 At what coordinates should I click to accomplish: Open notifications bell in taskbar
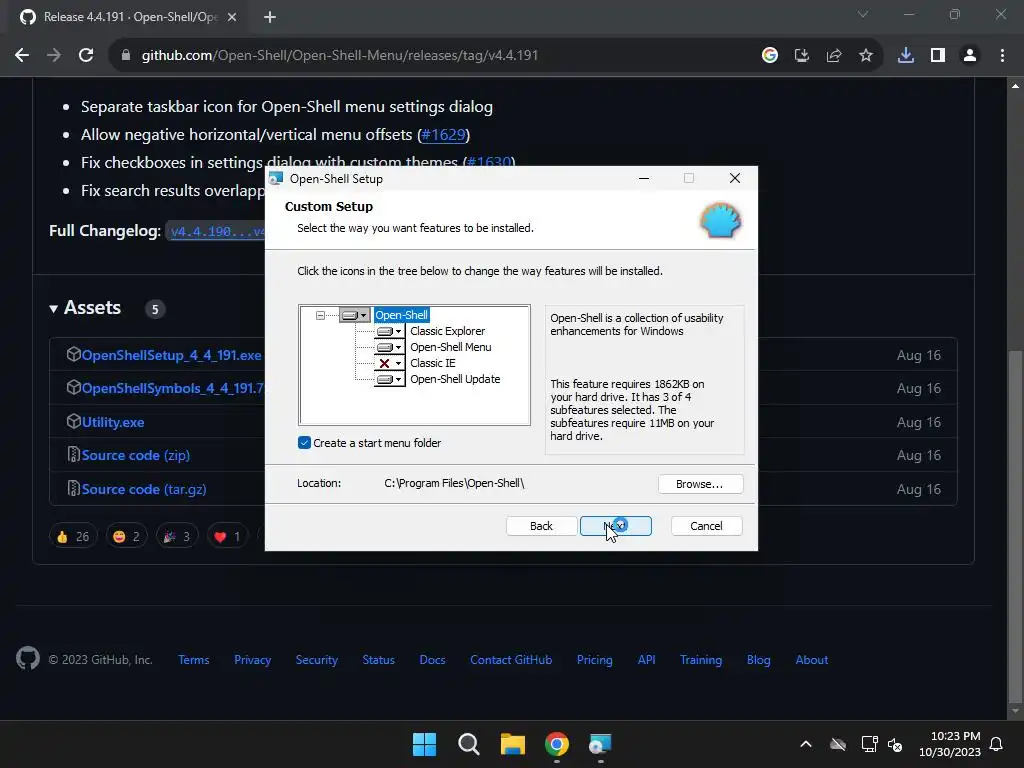point(997,744)
